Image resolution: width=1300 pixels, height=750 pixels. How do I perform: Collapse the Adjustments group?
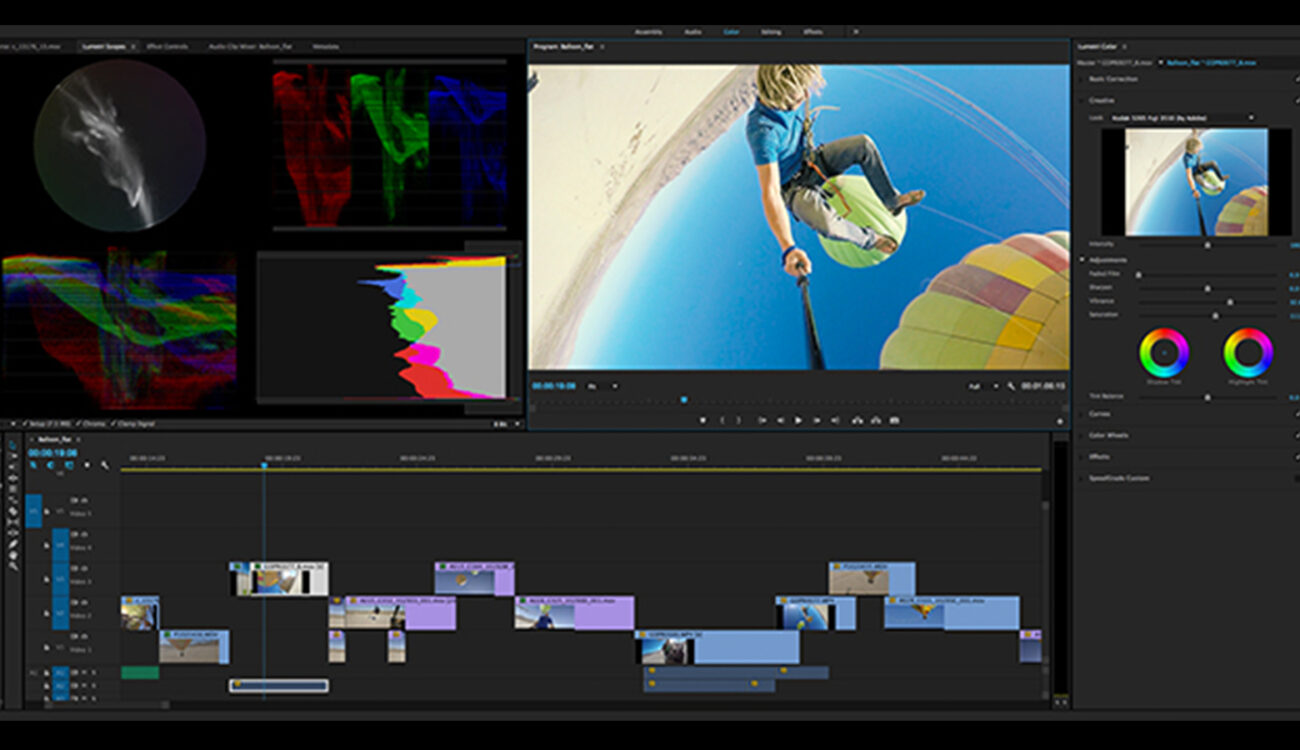[1083, 260]
